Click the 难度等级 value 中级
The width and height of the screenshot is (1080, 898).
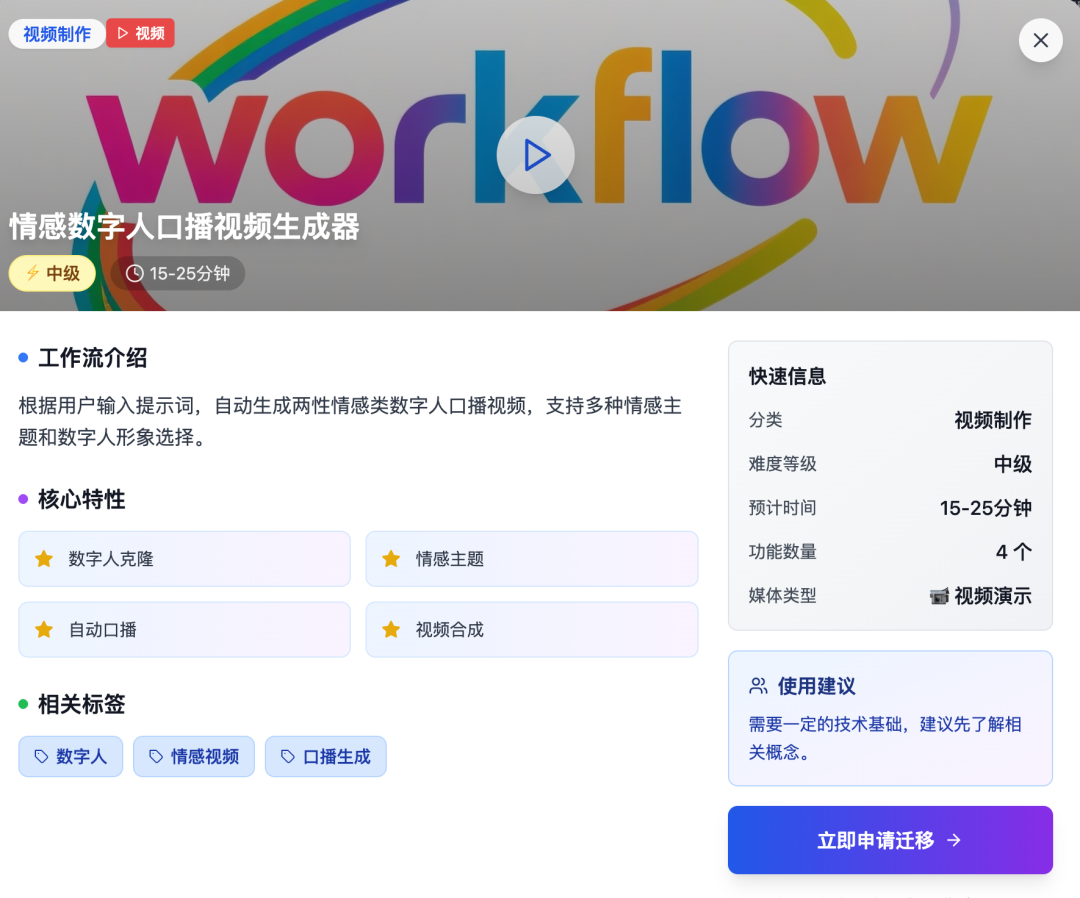coord(1012,464)
